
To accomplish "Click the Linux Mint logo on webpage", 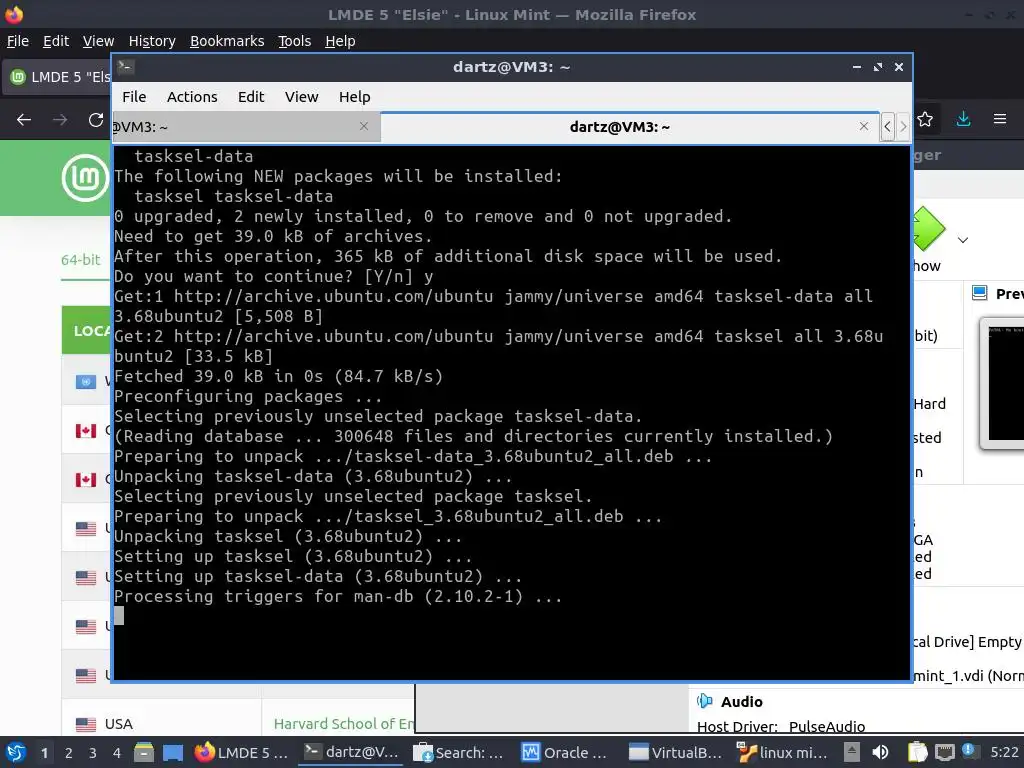I will (86, 178).
